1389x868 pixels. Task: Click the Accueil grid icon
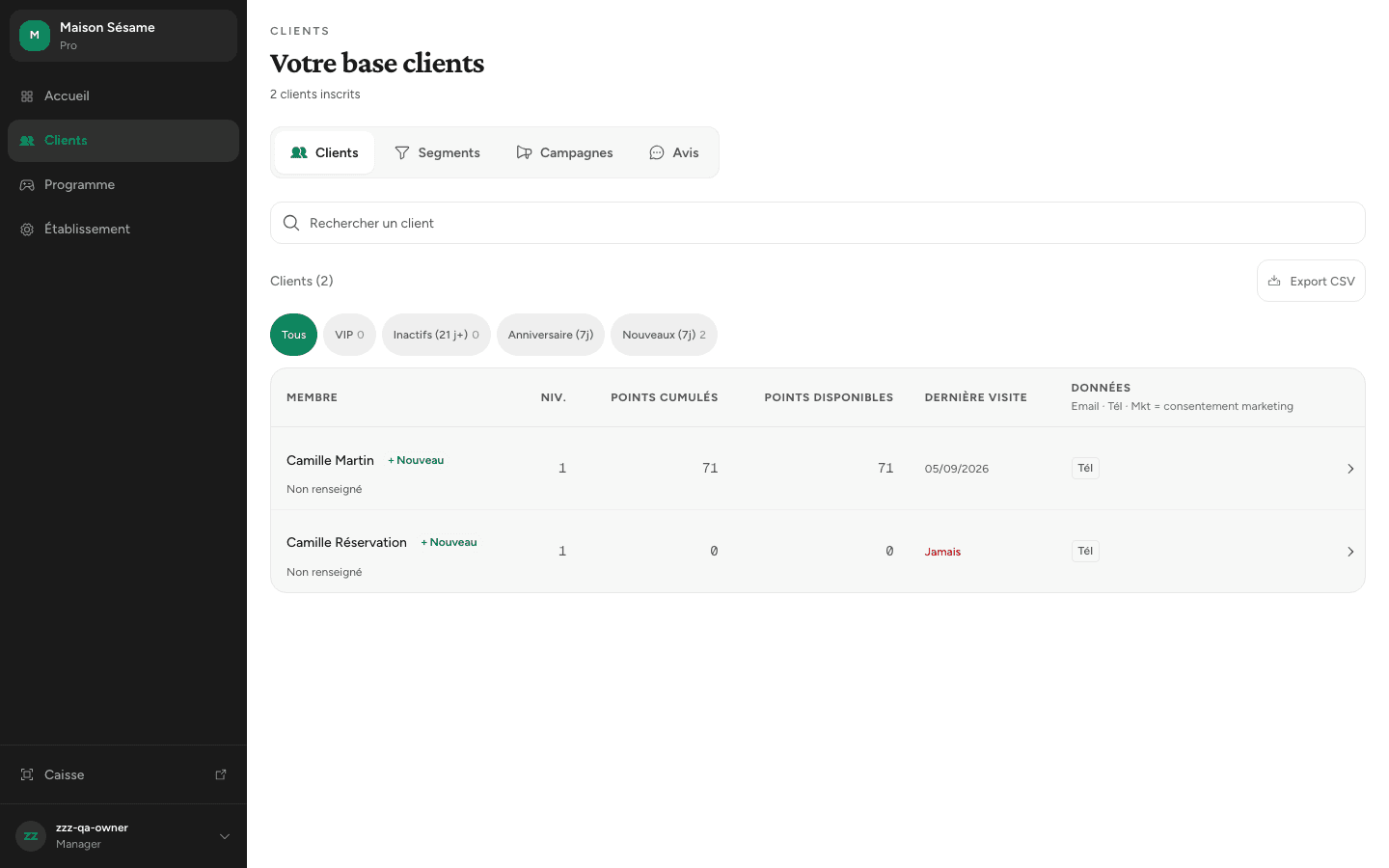pyautogui.click(x=27, y=96)
